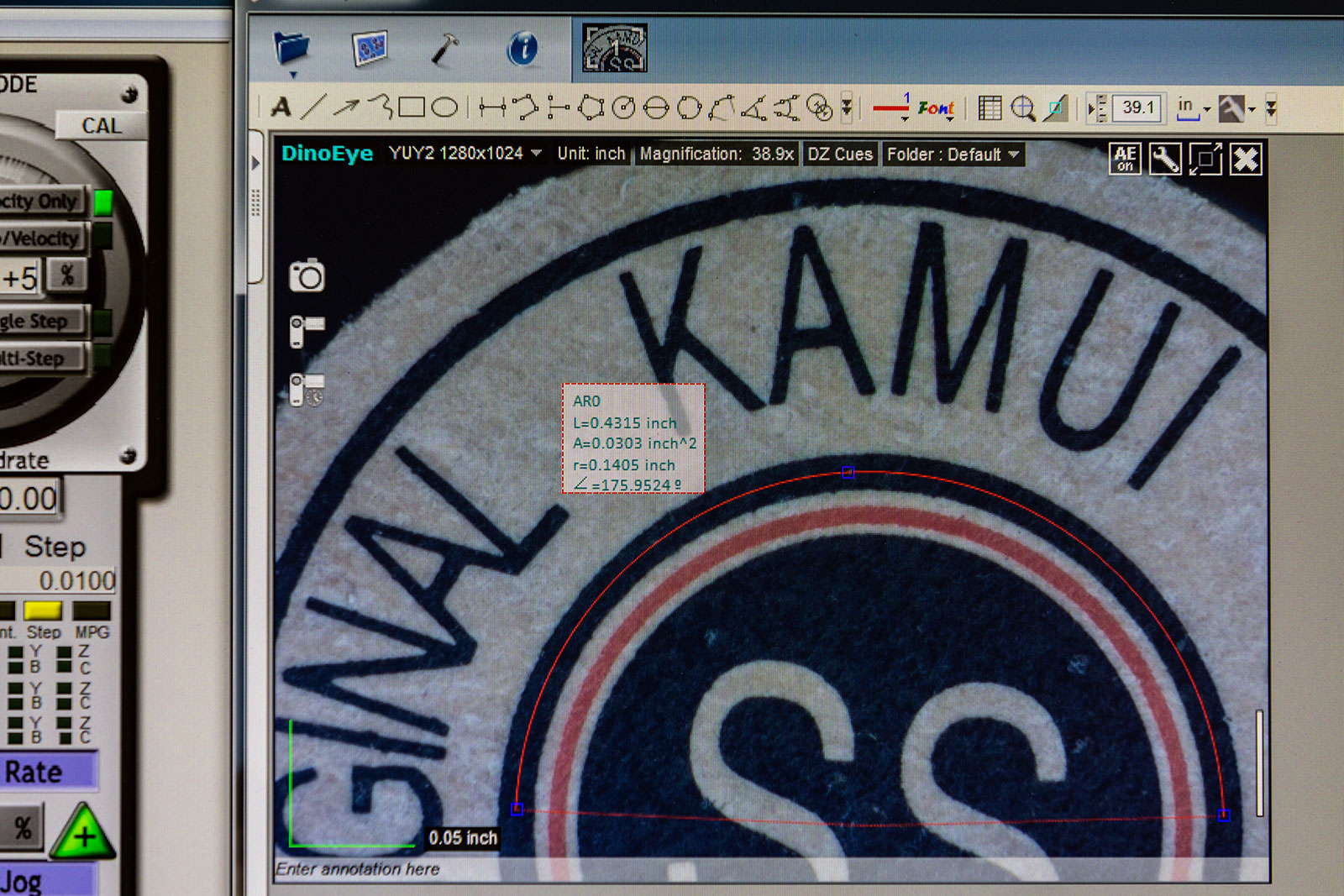
Task: Open DZ Cues
Action: [840, 154]
